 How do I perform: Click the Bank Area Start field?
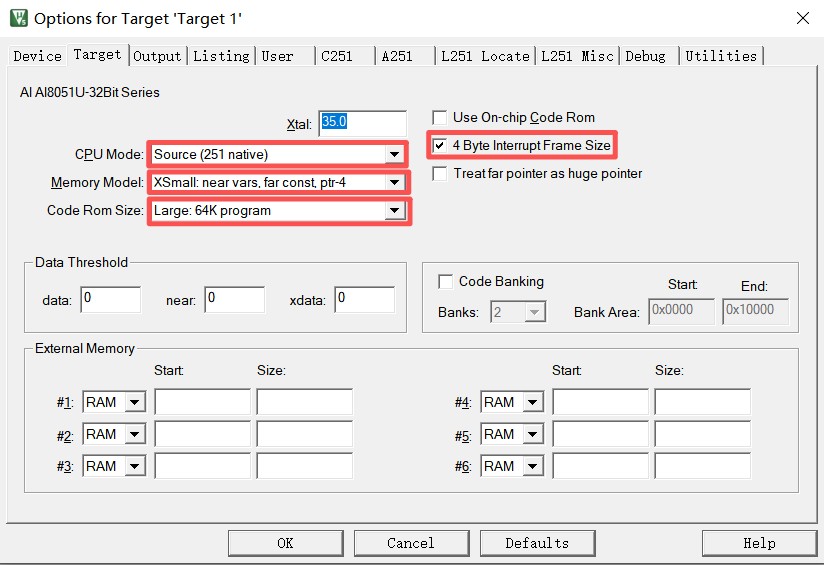(681, 311)
